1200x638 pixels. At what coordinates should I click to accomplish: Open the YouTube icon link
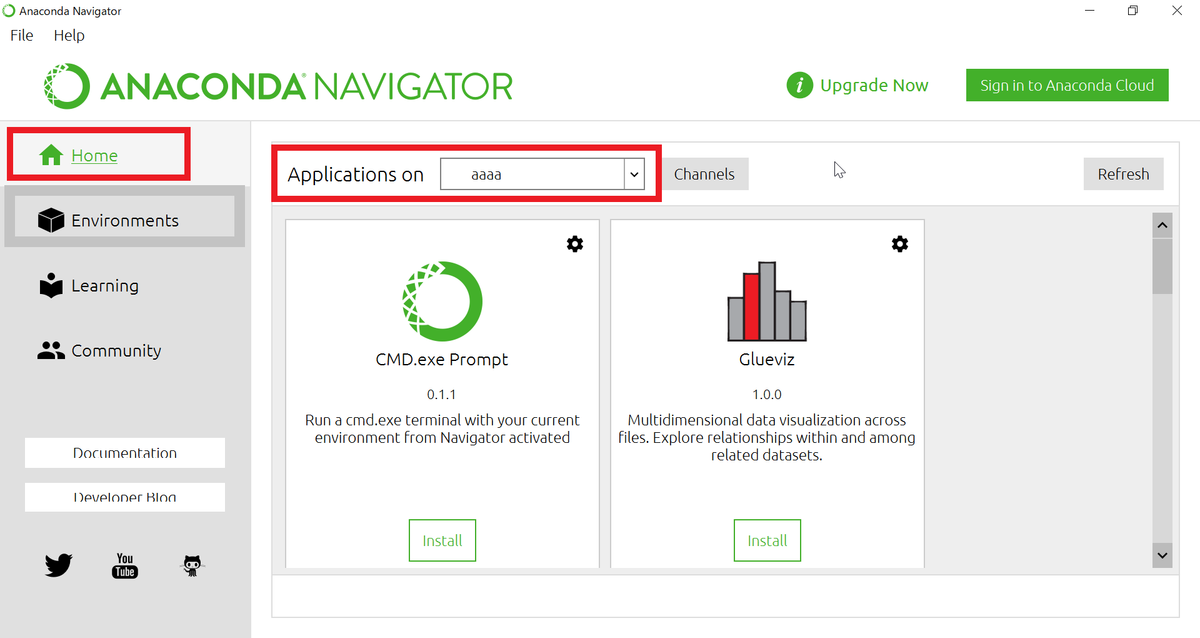125,566
